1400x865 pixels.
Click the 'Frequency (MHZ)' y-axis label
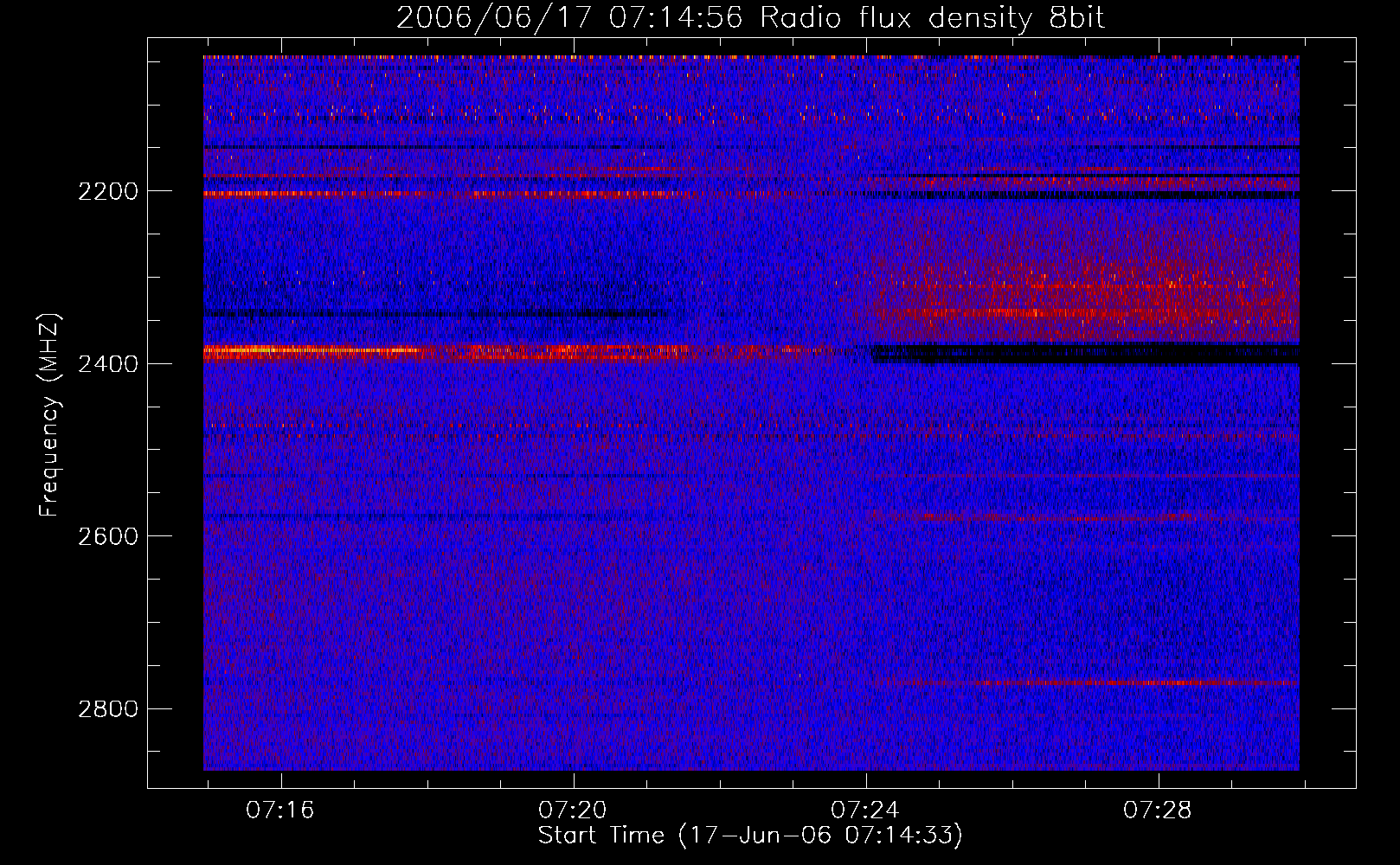pos(49,416)
